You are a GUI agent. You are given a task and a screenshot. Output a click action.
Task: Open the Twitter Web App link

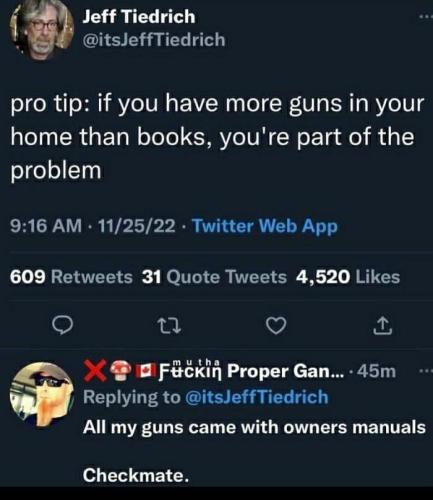(265, 226)
